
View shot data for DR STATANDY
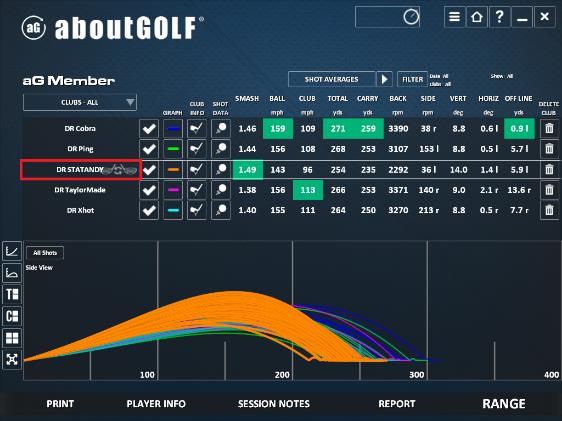221,169
